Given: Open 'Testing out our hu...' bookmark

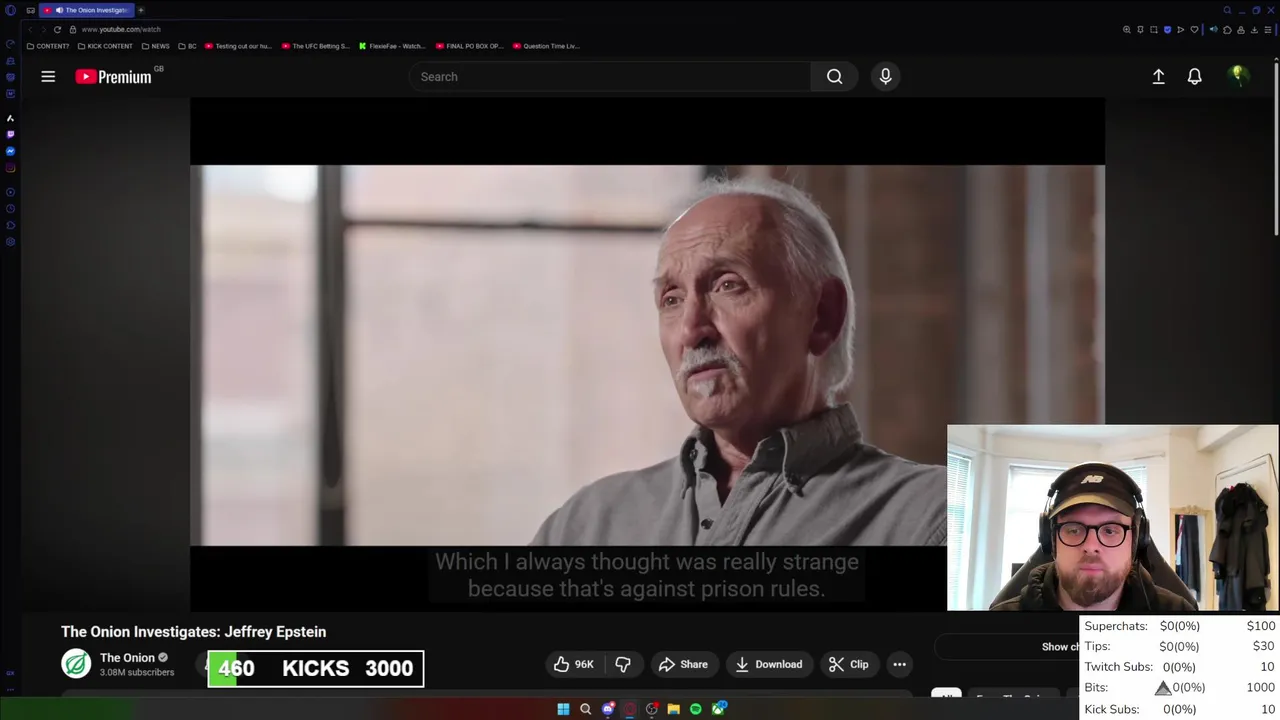Looking at the screenshot, I should pos(238,46).
